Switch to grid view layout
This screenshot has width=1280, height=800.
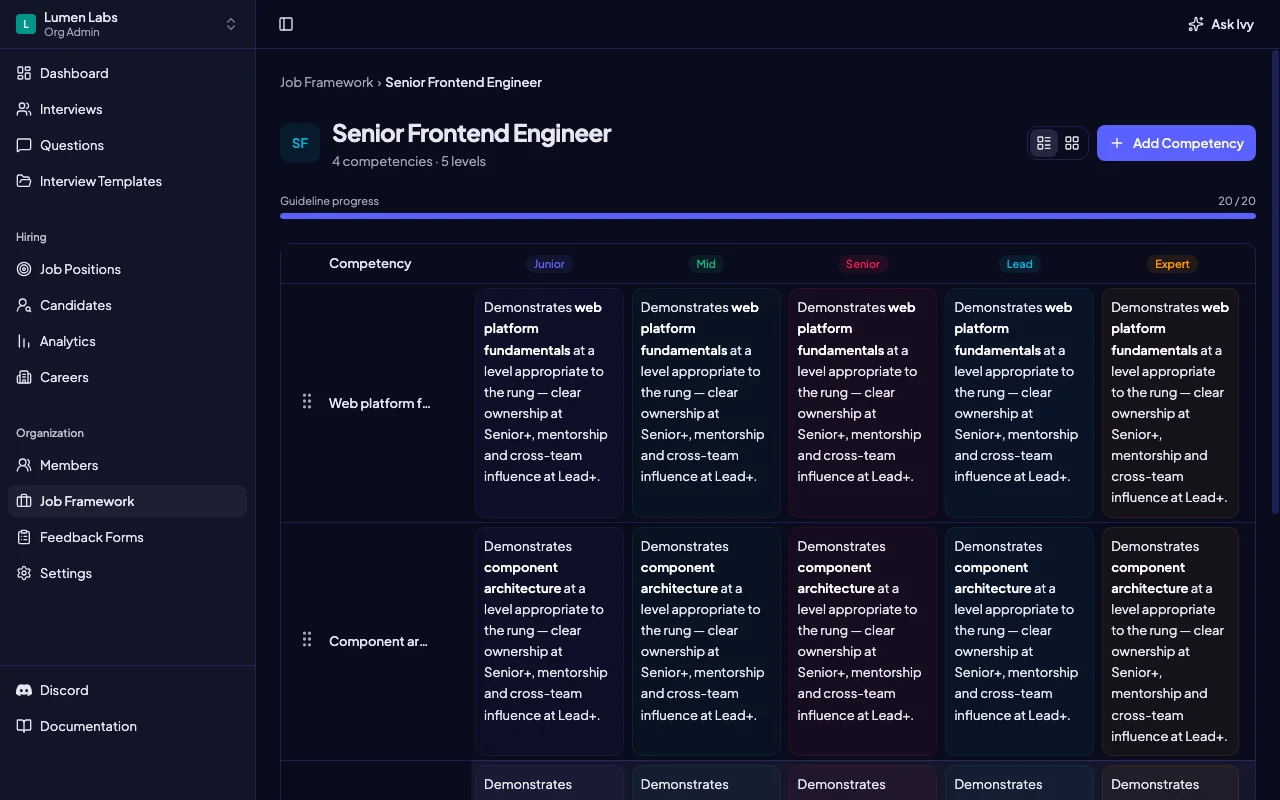[x=1072, y=143]
